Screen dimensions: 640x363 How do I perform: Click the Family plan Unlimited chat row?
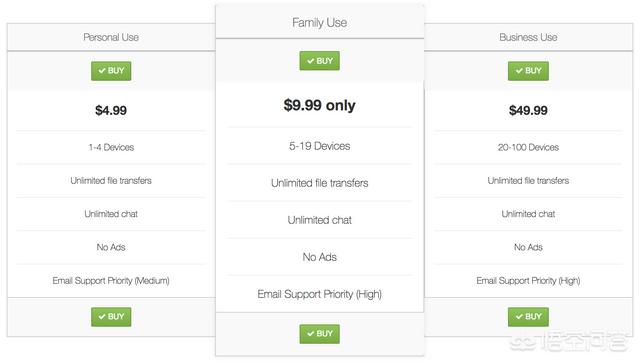320,220
